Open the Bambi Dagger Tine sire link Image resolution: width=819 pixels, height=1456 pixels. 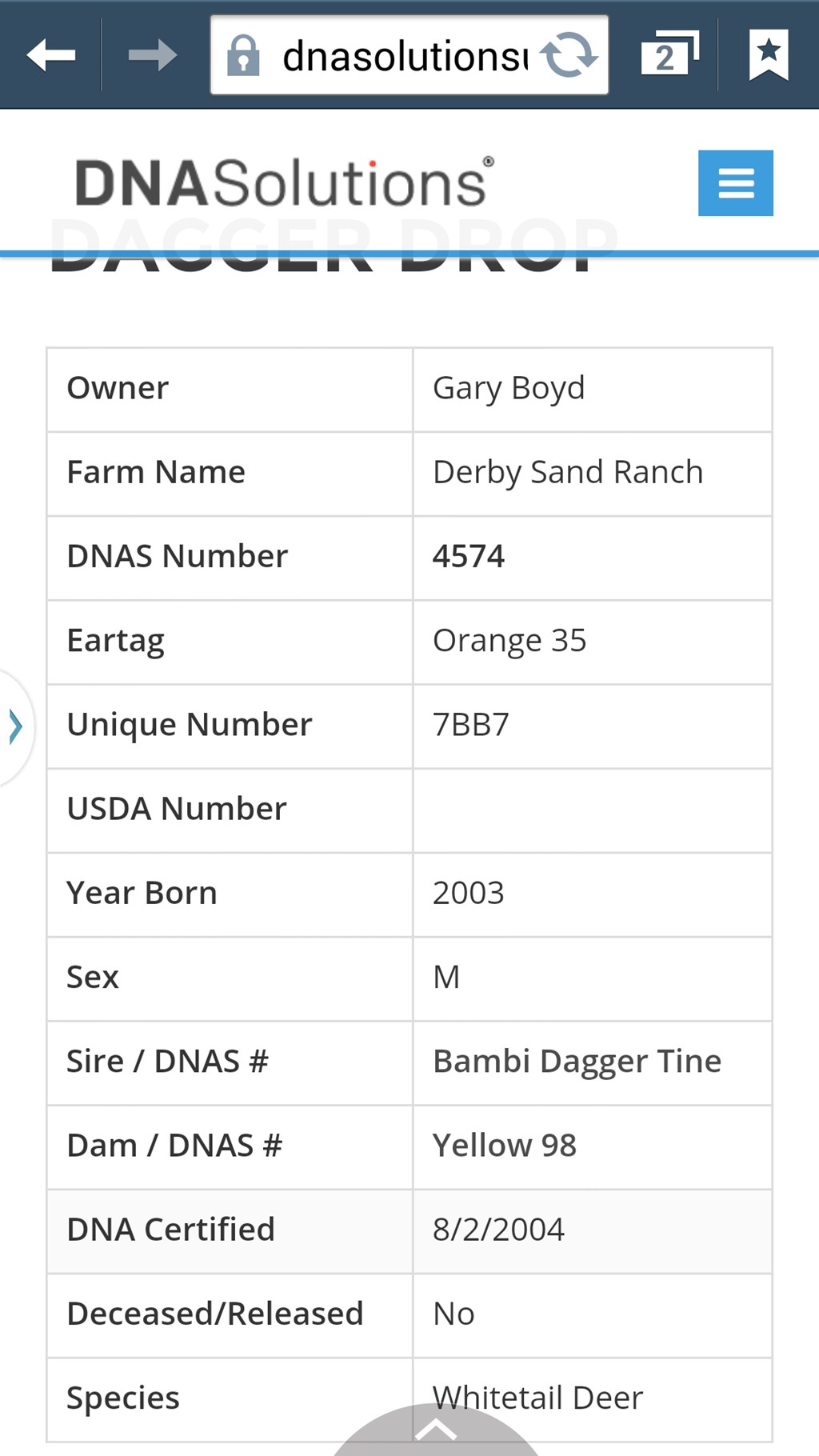[x=577, y=1062]
